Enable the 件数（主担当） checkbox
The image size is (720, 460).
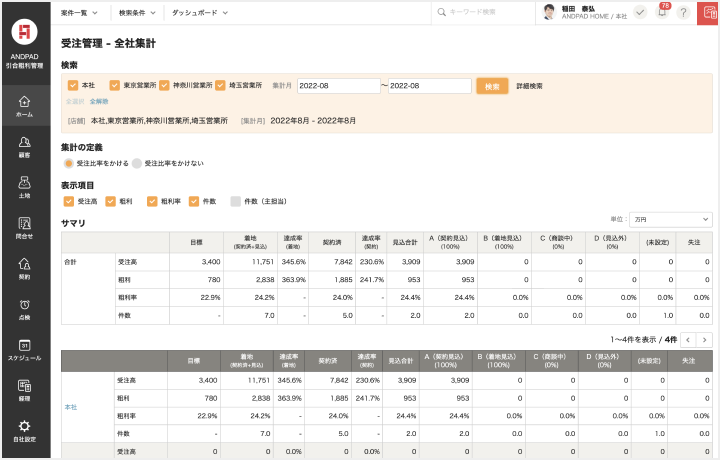click(x=236, y=201)
